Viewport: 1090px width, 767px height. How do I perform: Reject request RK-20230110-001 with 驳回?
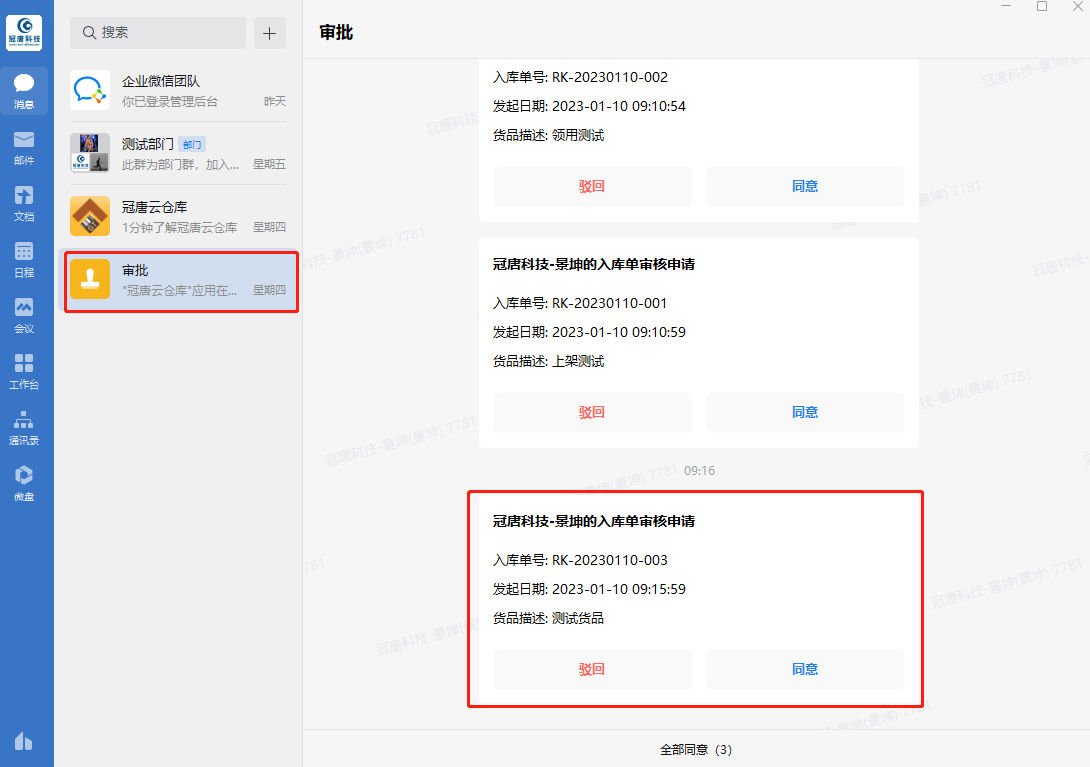(x=592, y=412)
